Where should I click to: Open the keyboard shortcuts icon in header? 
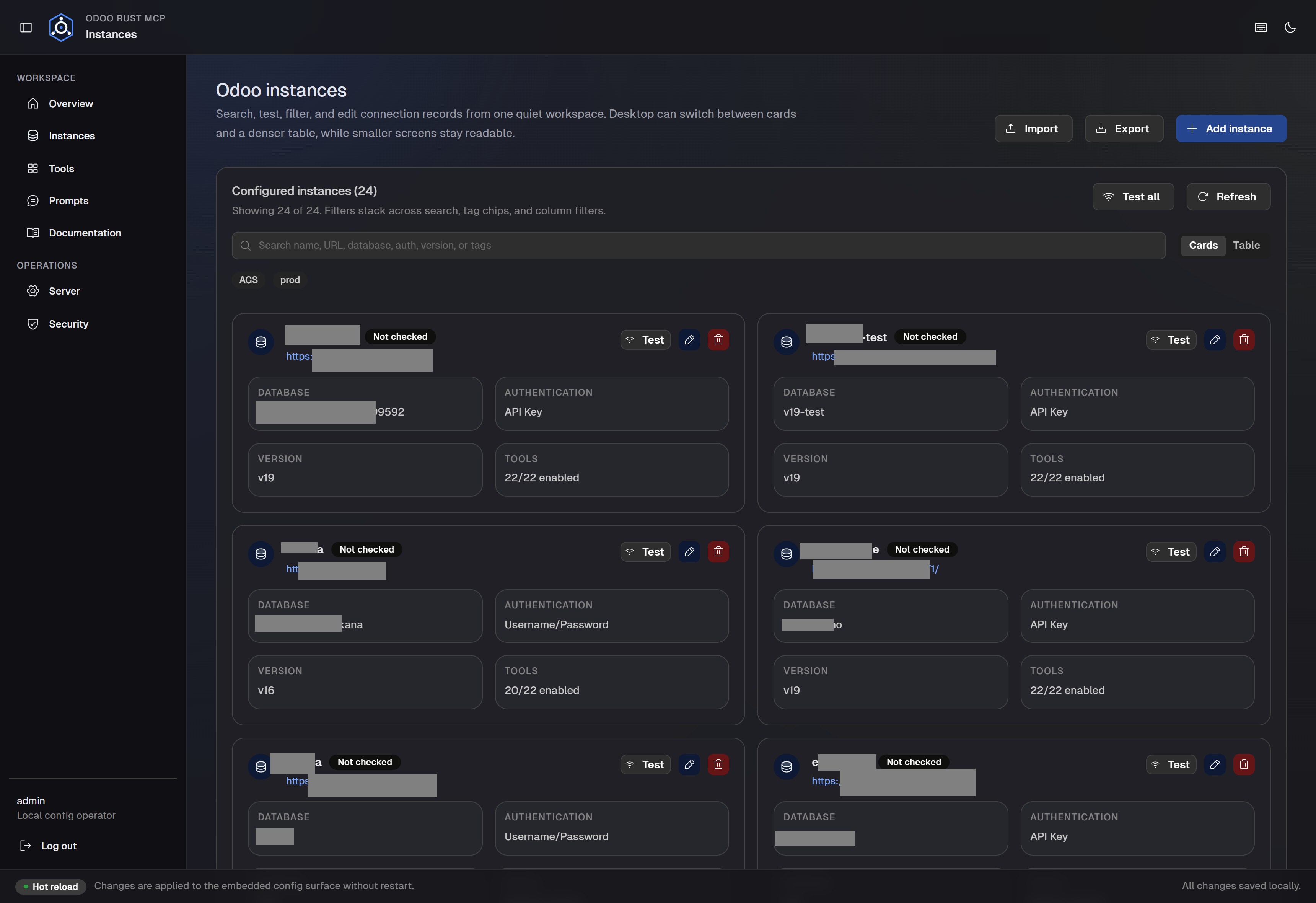(x=1261, y=27)
